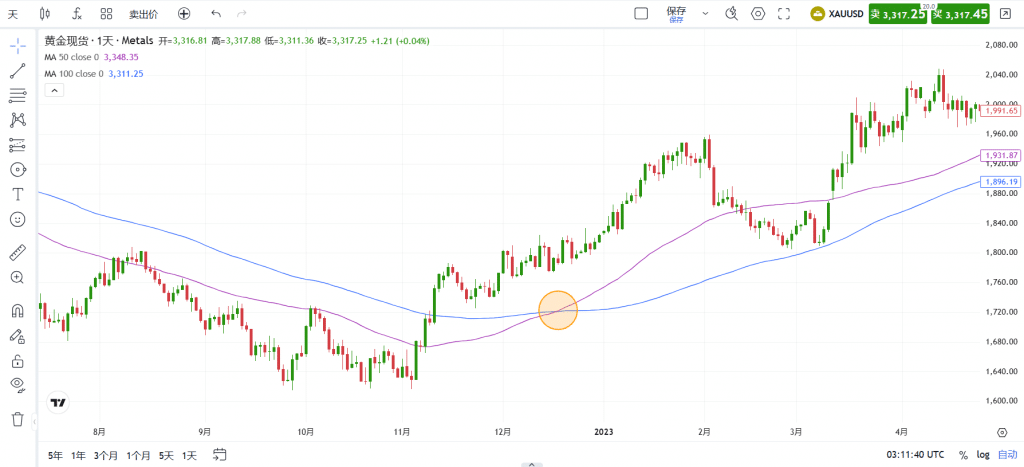Screen dimensions: 1024x467
Task: Select the 1年 time range
Action: pos(78,455)
